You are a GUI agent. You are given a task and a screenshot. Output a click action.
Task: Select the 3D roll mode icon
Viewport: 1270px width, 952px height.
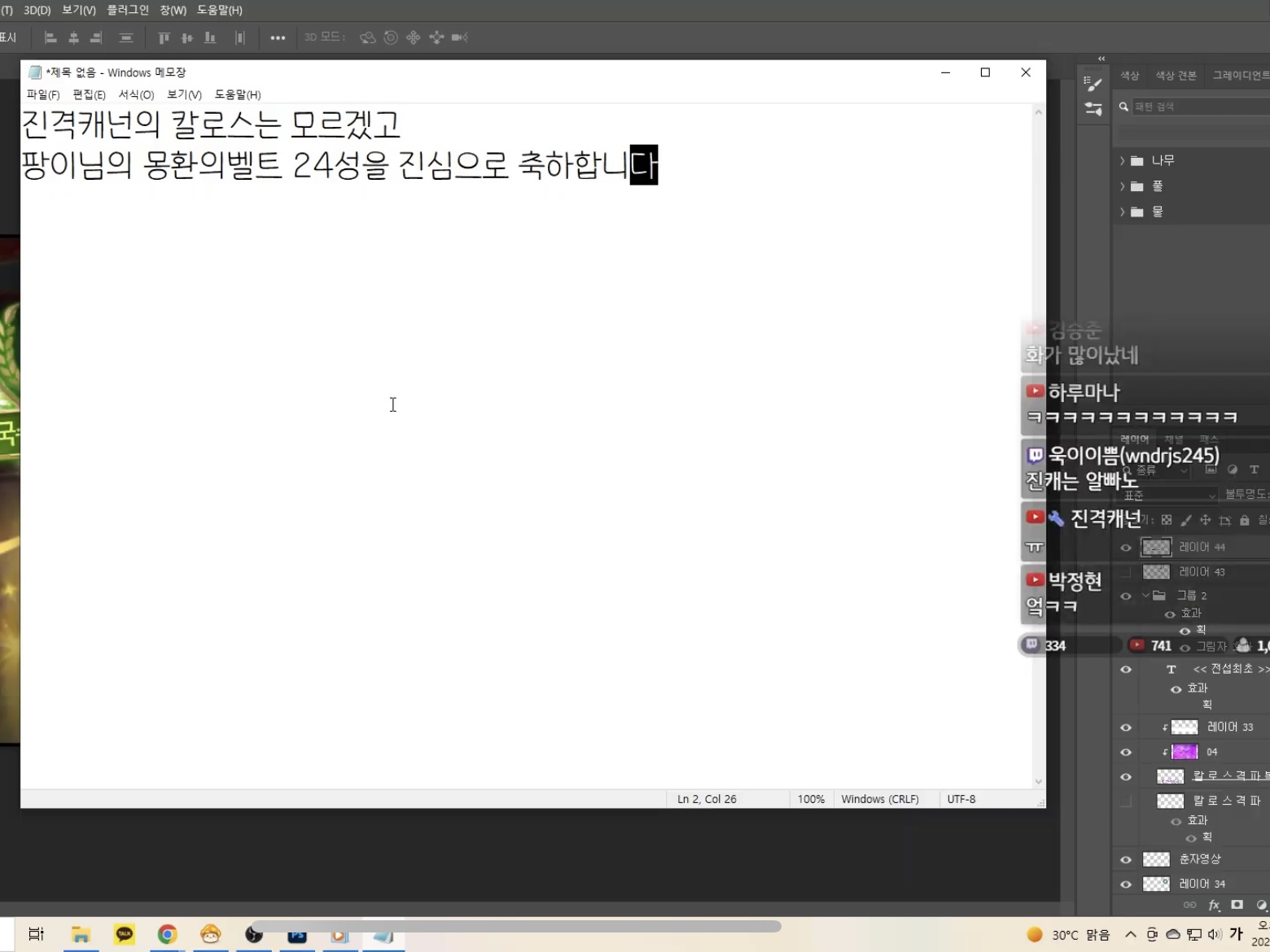[391, 37]
